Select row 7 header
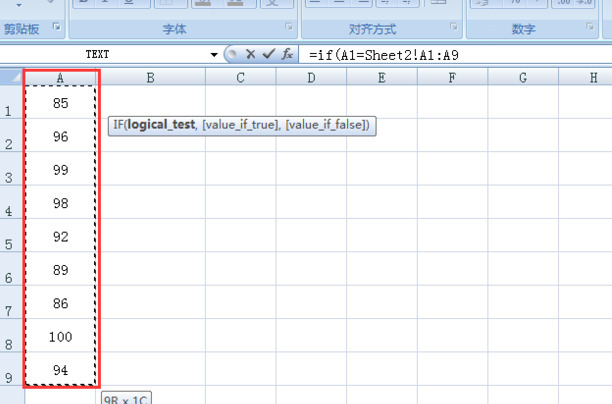 click(12, 302)
